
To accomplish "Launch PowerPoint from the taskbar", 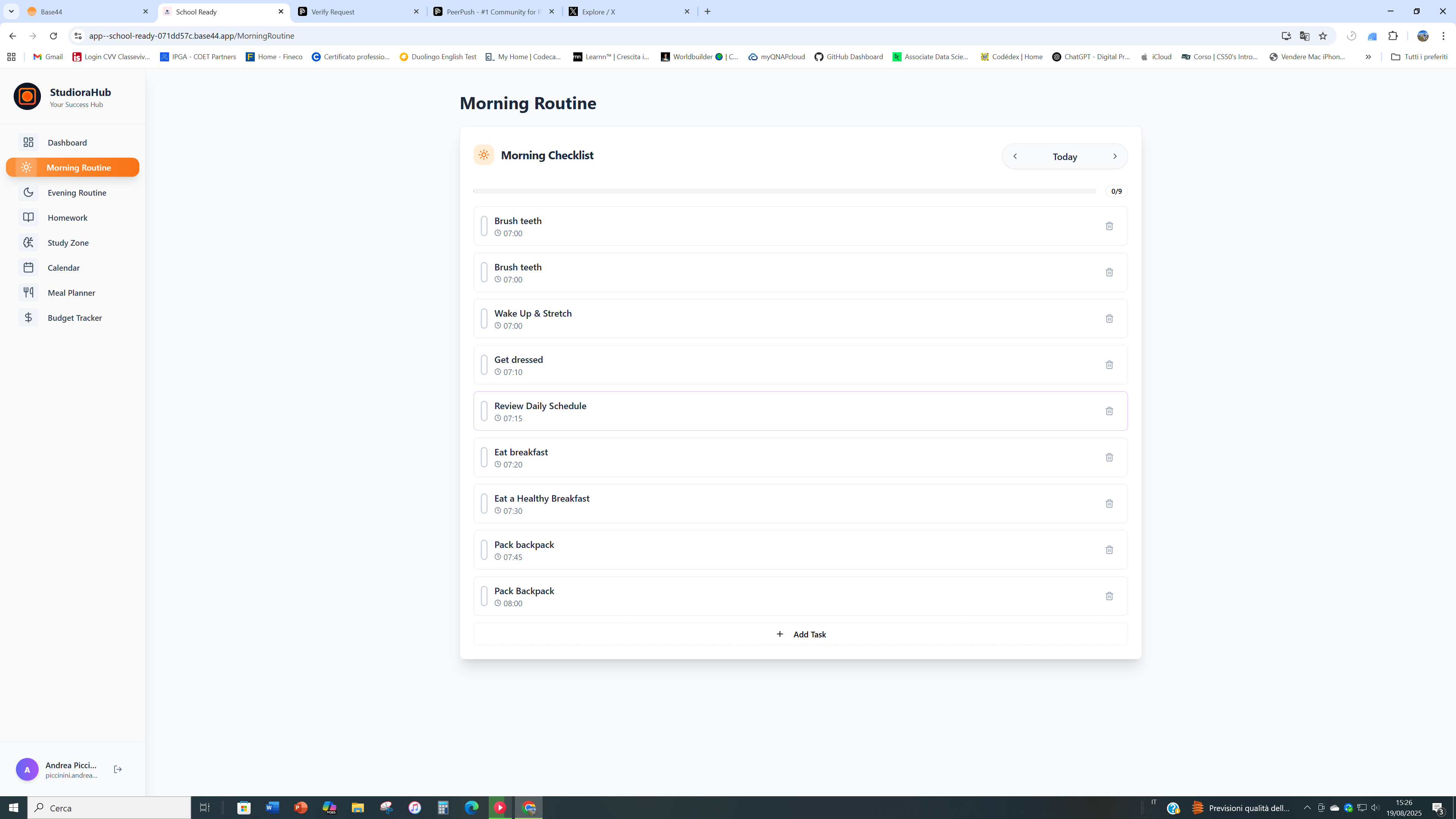I will pyautogui.click(x=301, y=808).
